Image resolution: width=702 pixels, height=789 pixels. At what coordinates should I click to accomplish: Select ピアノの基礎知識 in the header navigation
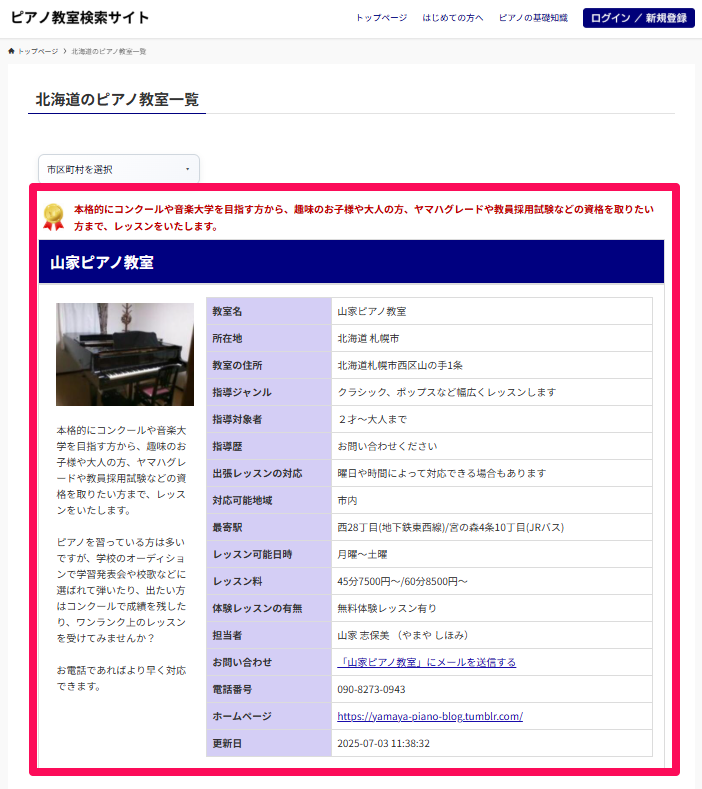point(533,18)
